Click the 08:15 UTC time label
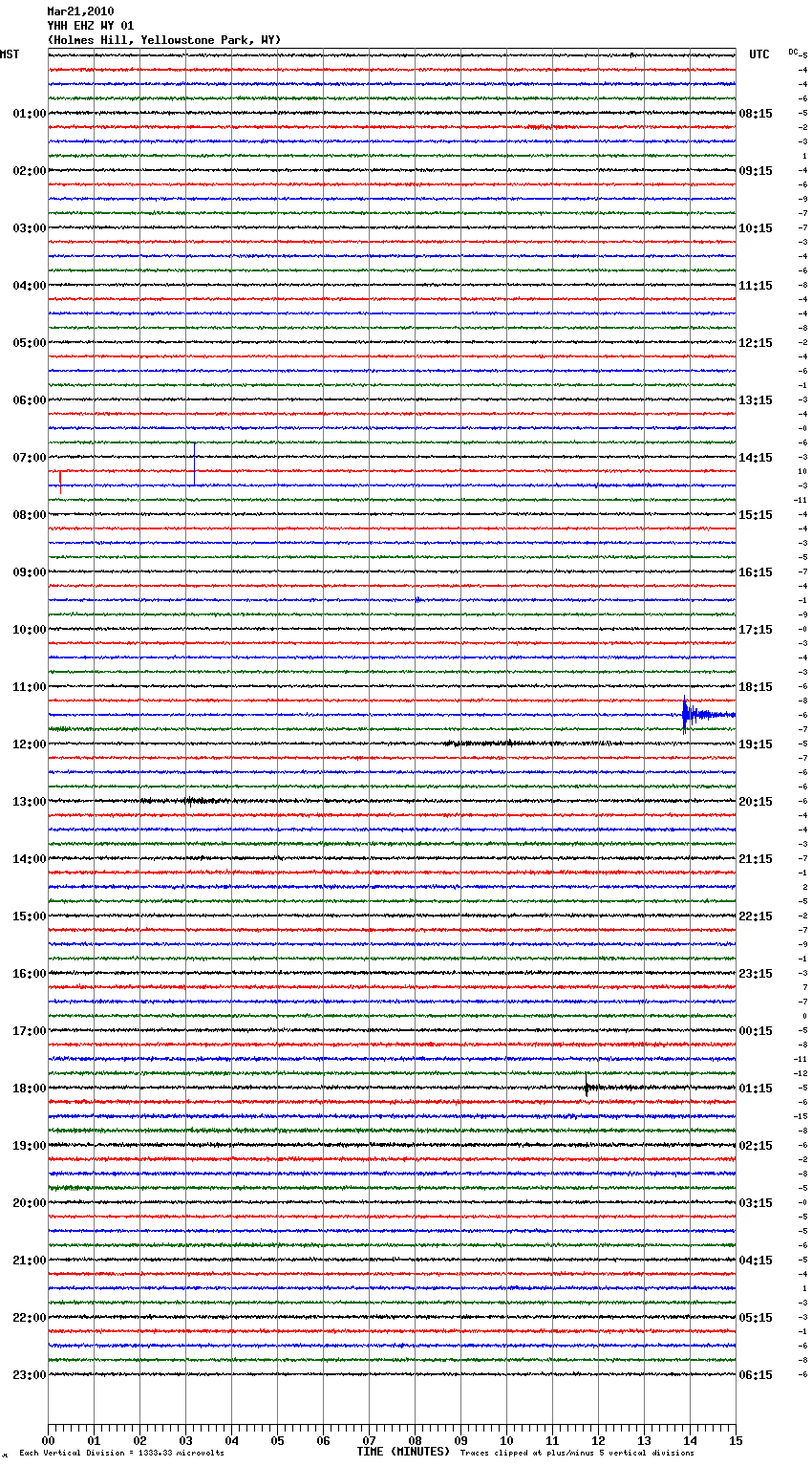The height and width of the screenshot is (1466, 812). (756, 114)
